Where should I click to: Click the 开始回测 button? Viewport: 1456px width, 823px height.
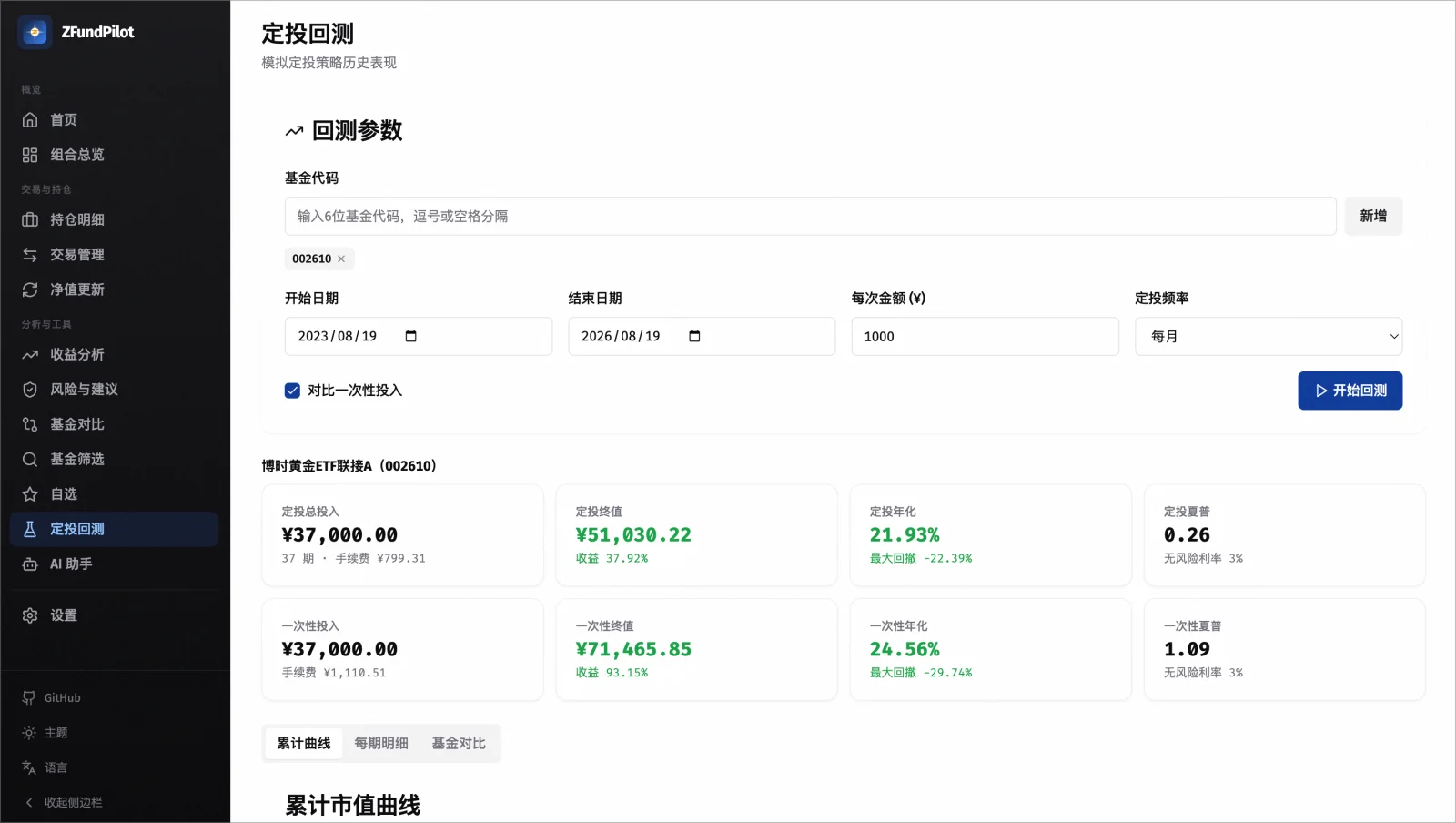point(1350,391)
